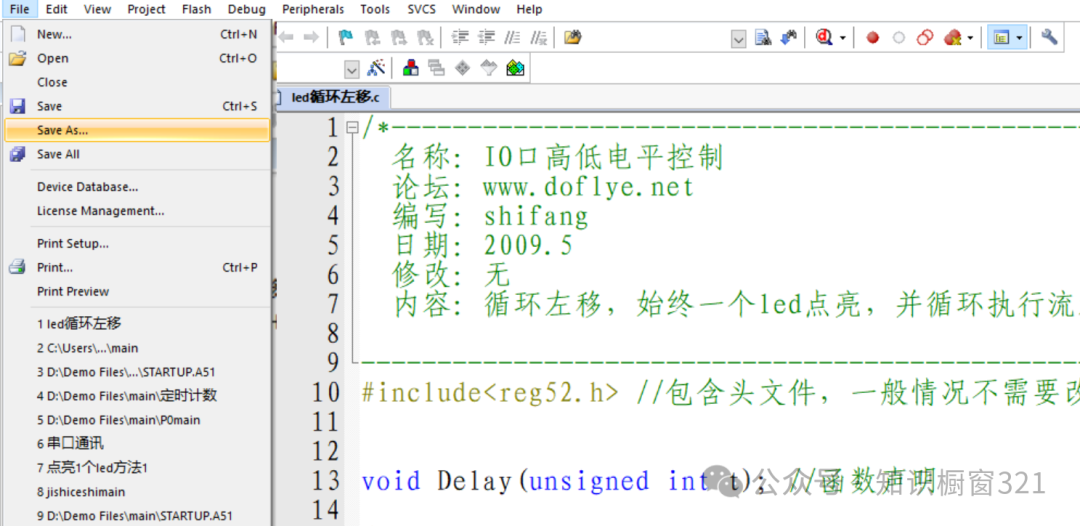Click the Navigate Backwards arrow in toolbar

(x=286, y=37)
